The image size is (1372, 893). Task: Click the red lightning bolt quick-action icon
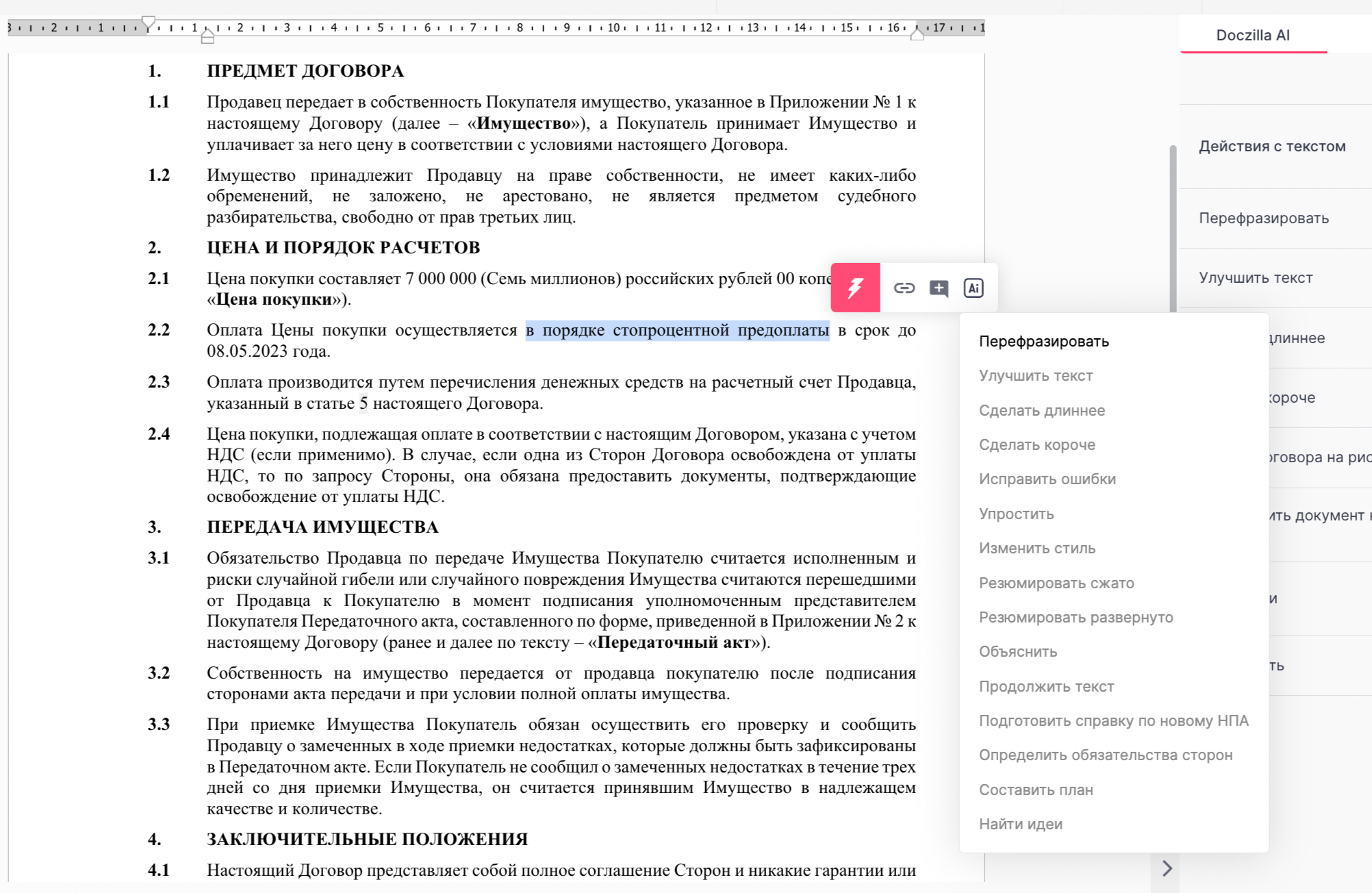tap(855, 288)
